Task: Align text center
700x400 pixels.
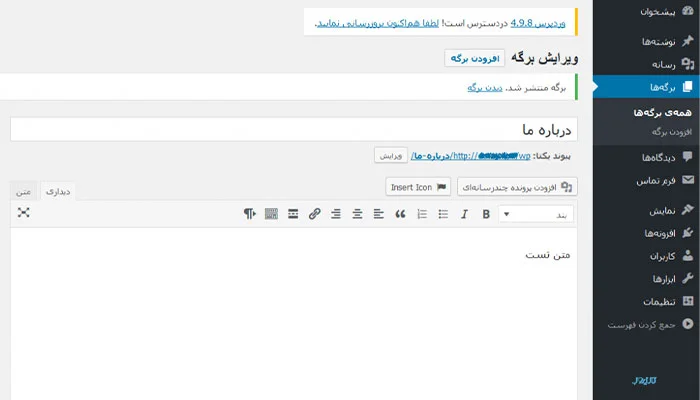Action: (x=357, y=214)
